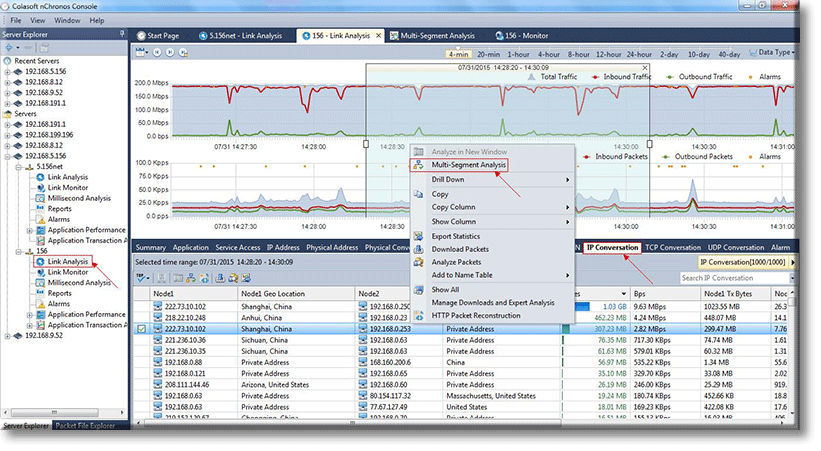The height and width of the screenshot is (451, 821).
Task: Toggle Outbound Packets legend entry
Action: (x=698, y=157)
